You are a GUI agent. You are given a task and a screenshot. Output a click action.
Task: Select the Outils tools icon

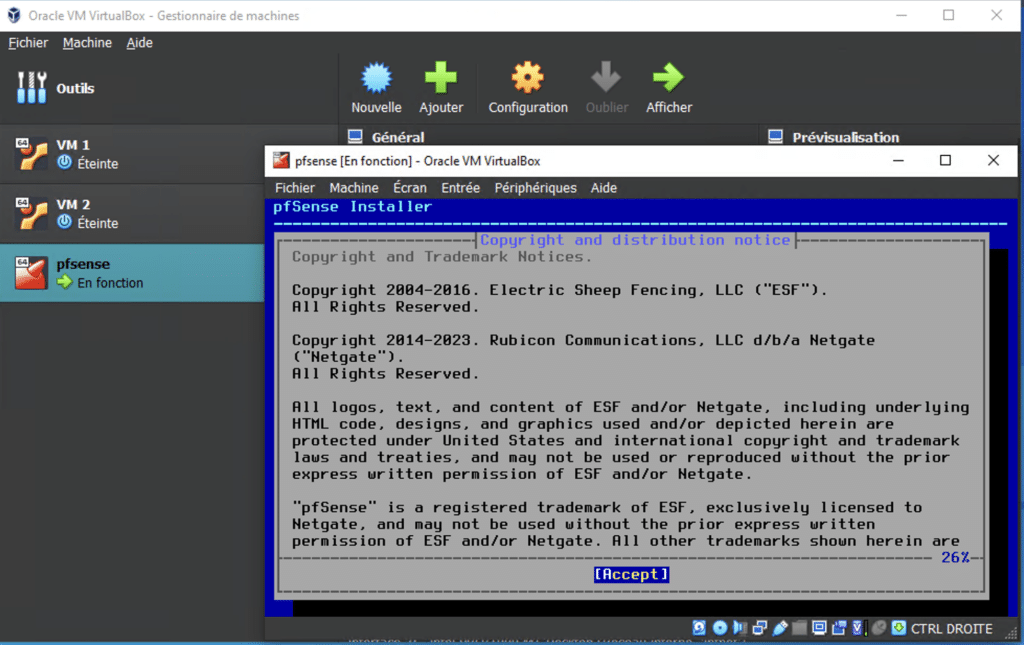tap(31, 87)
